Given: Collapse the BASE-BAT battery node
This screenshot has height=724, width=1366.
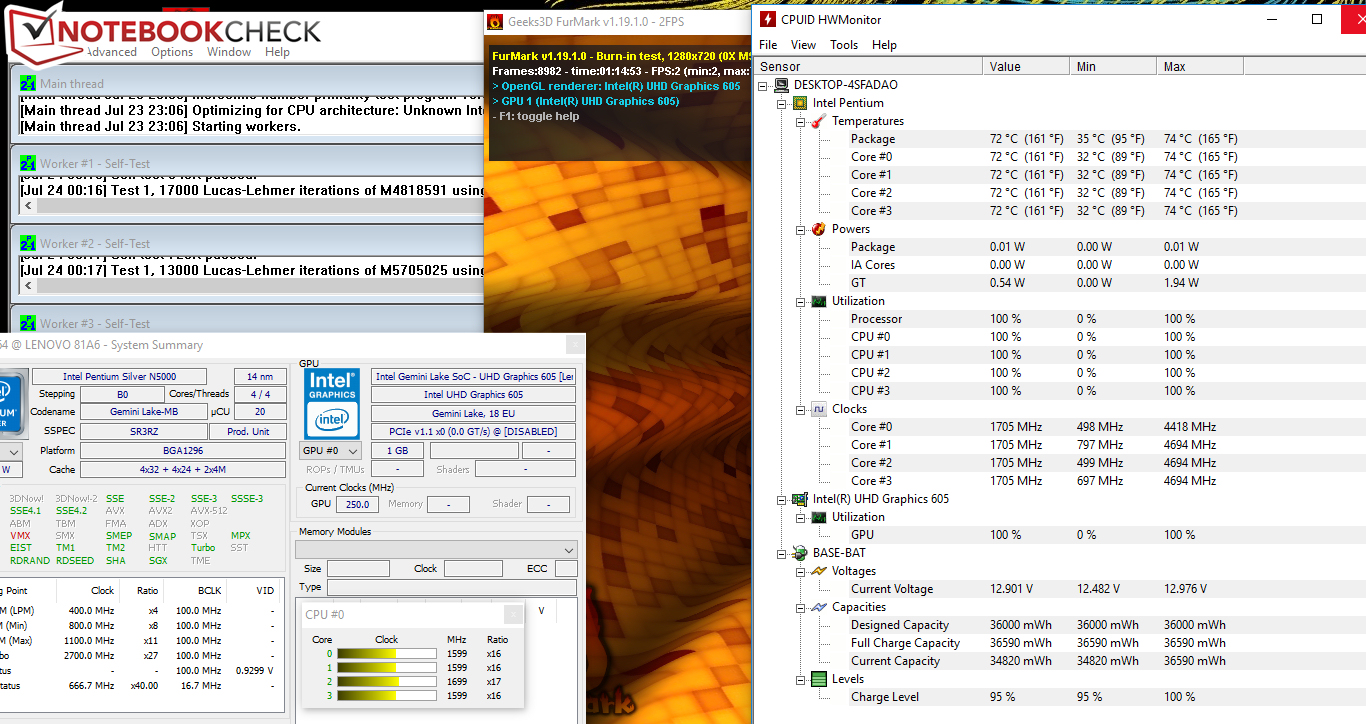Looking at the screenshot, I should pyautogui.click(x=783, y=553).
